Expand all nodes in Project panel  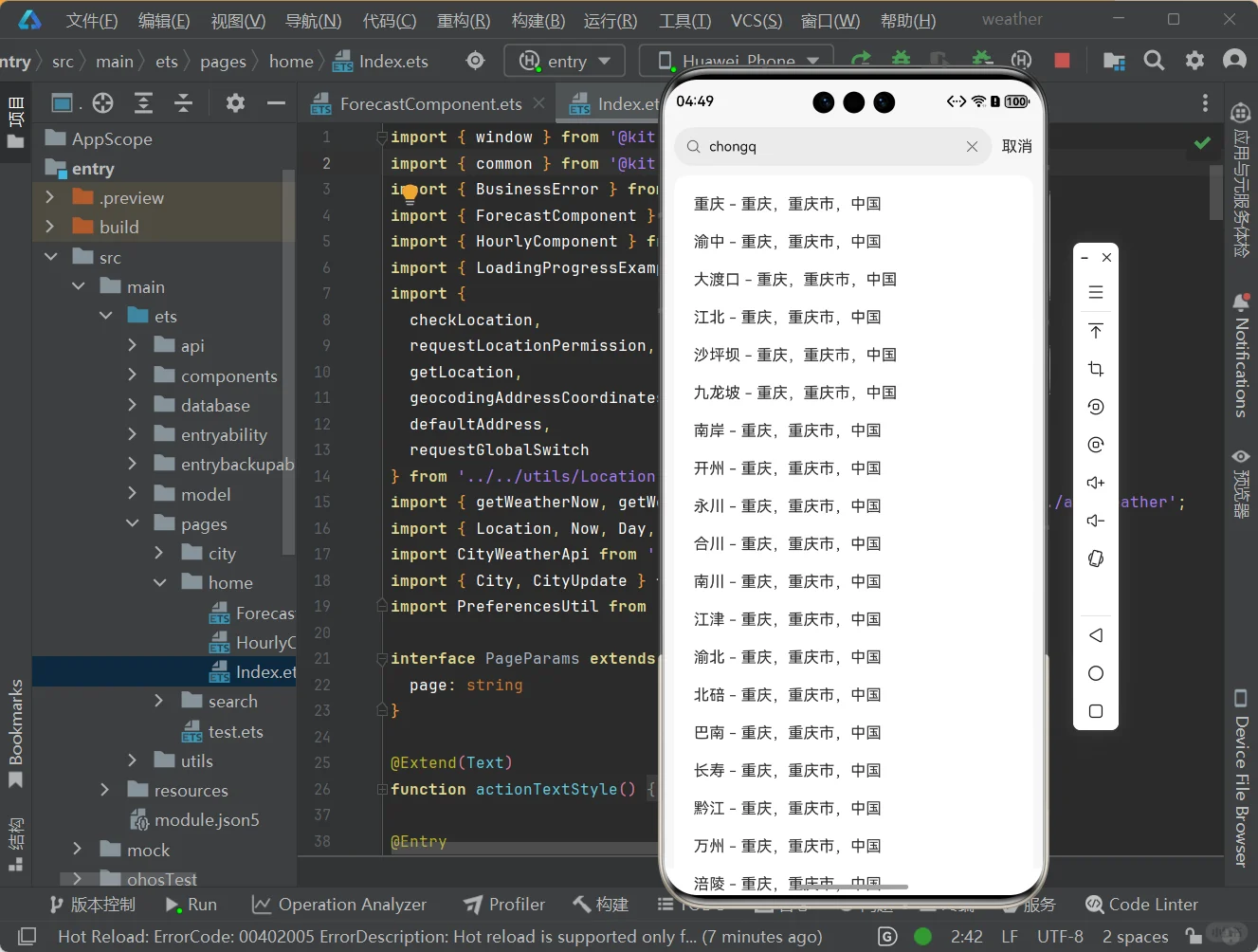pos(143,103)
